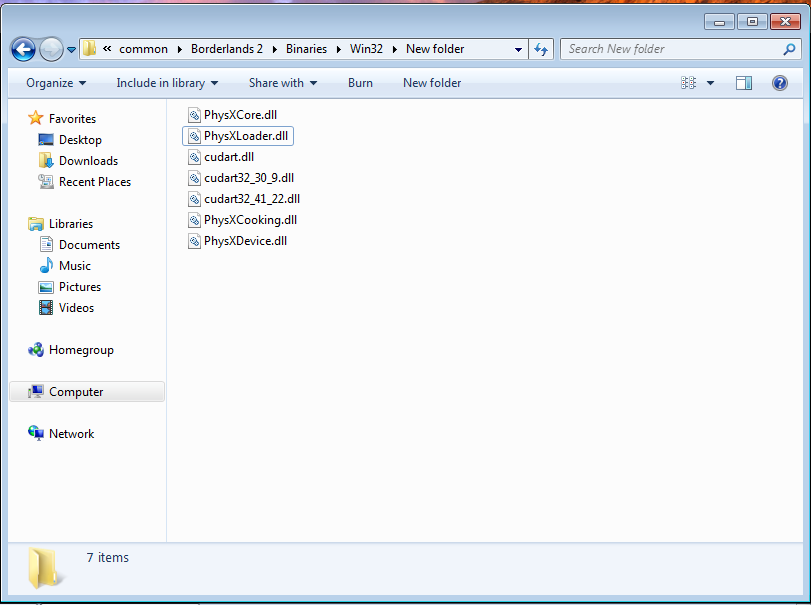
Task: Select Network in navigation pane
Action: (71, 434)
